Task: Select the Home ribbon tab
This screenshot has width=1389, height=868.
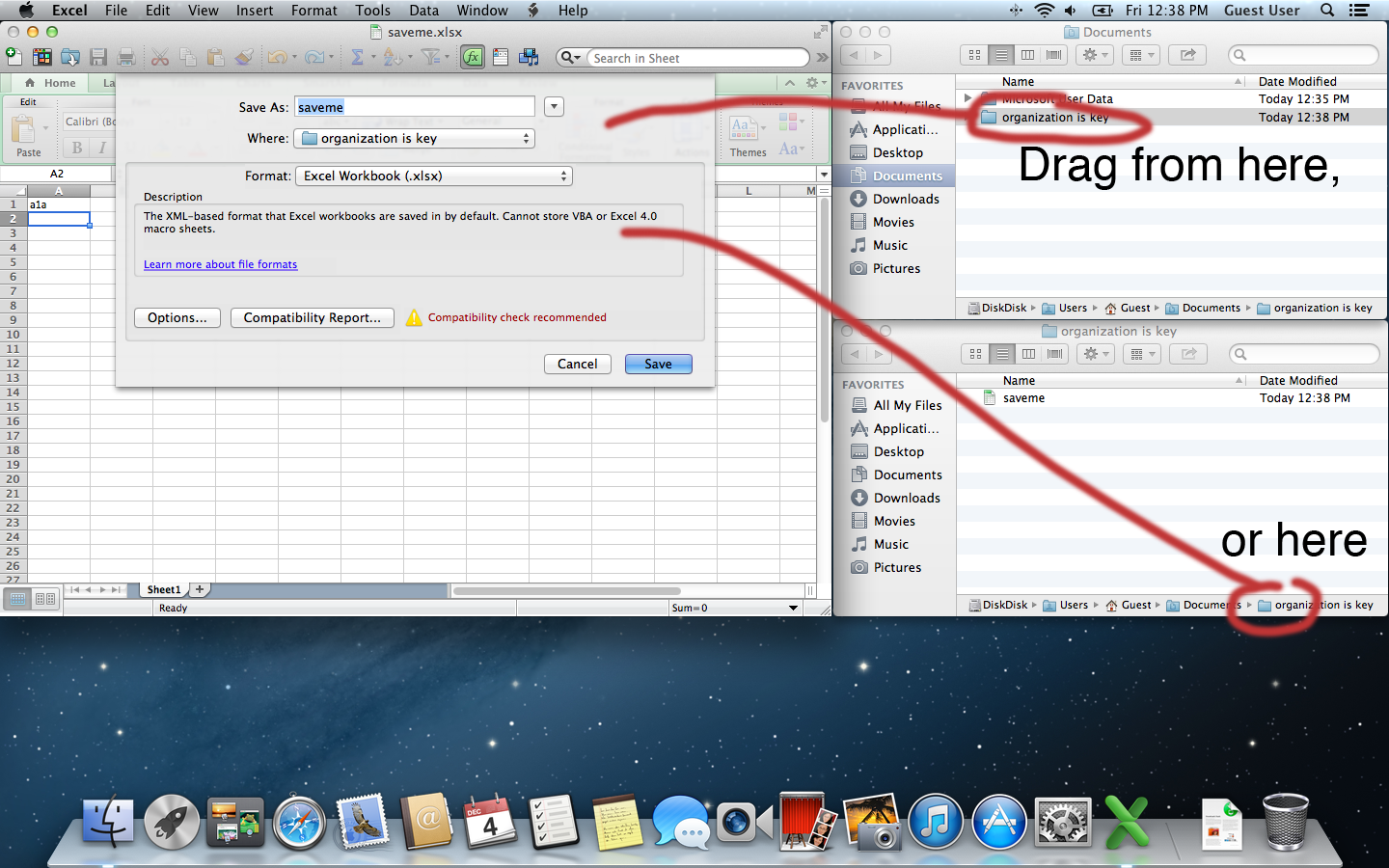Action: pyautogui.click(x=50, y=83)
